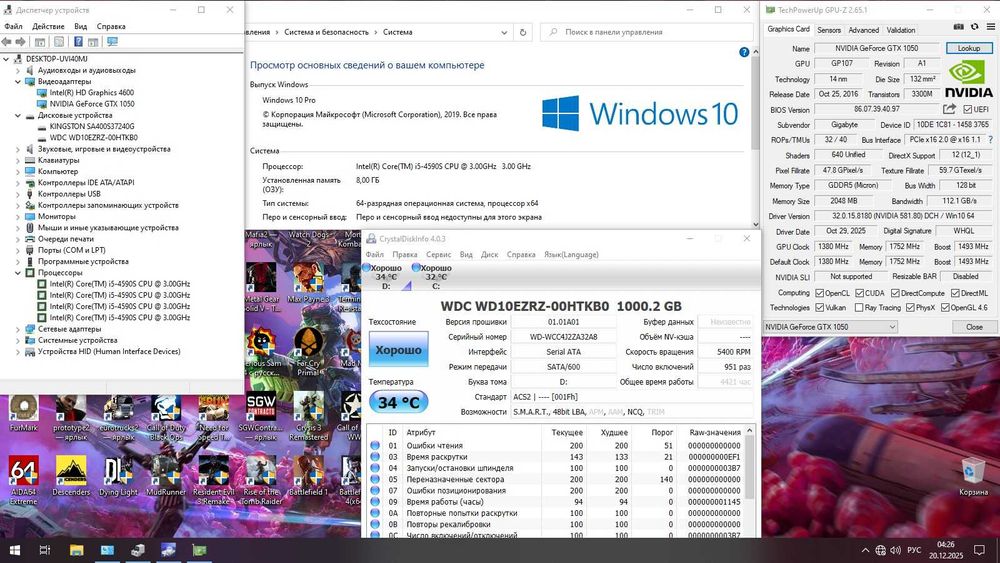Expand Контроллеры USB node
The height and width of the screenshot is (563, 1000).
[x=18, y=194]
